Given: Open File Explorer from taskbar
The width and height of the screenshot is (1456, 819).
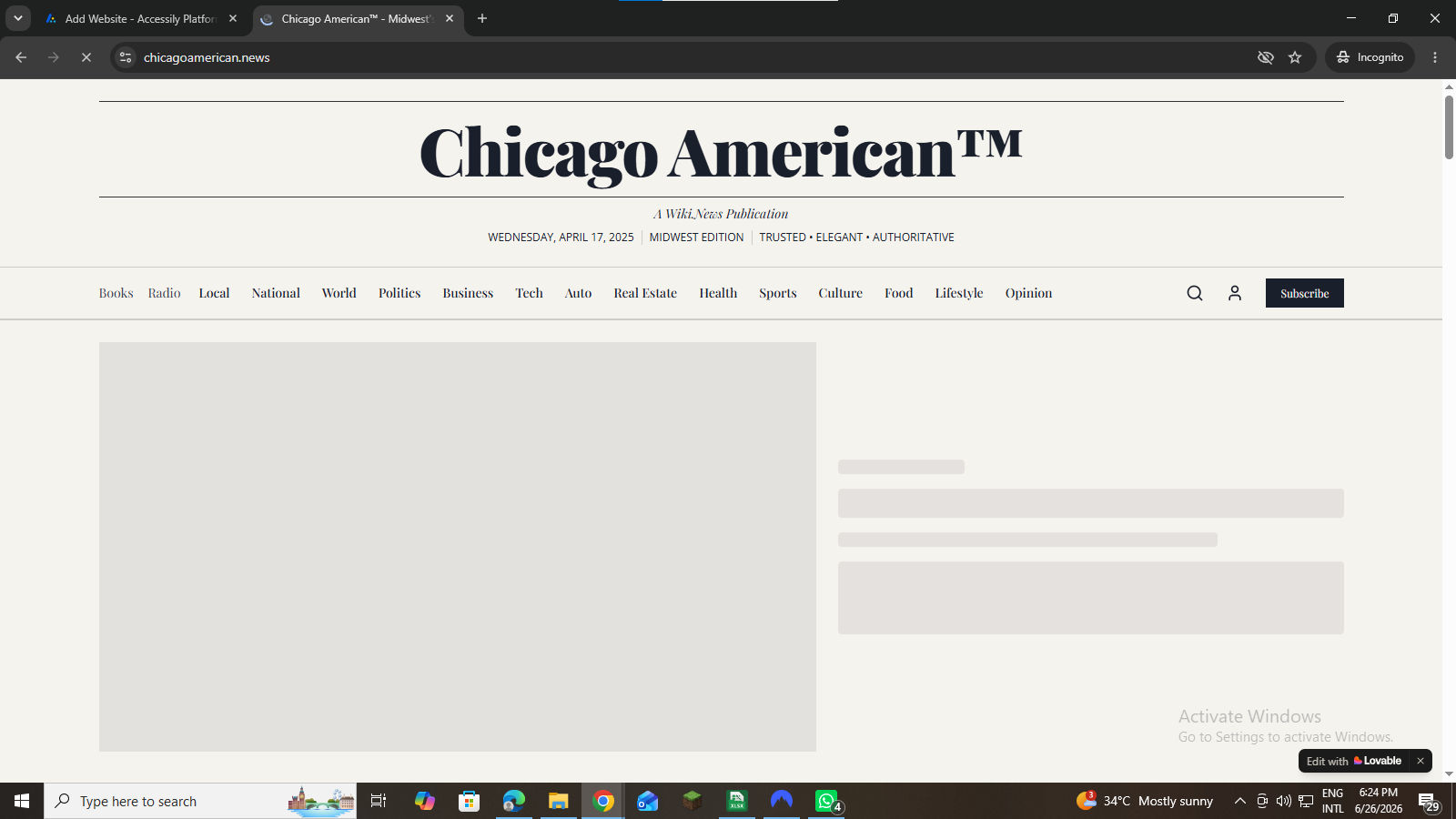Looking at the screenshot, I should [558, 801].
